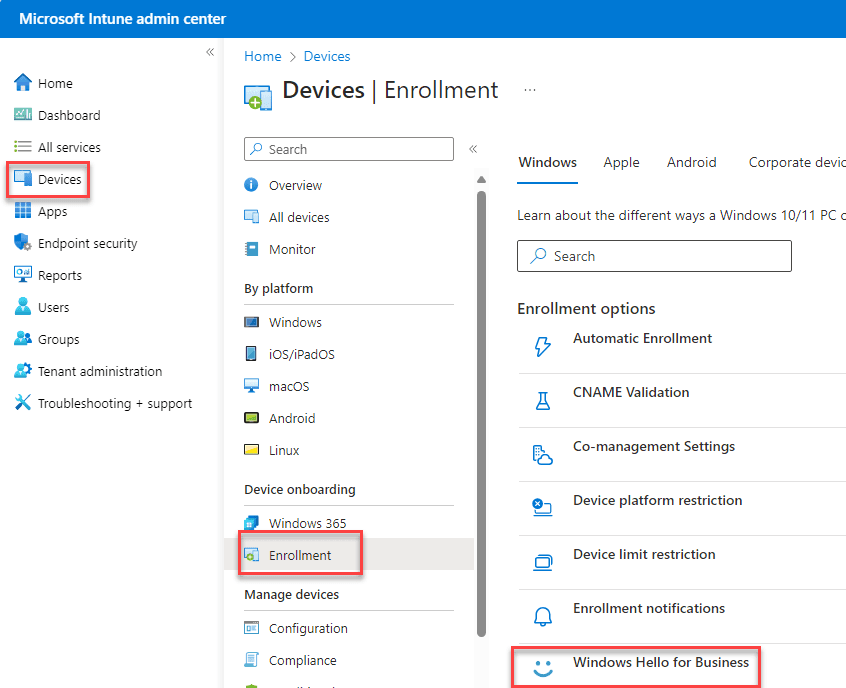Open the Android enrollment tab

tap(691, 162)
